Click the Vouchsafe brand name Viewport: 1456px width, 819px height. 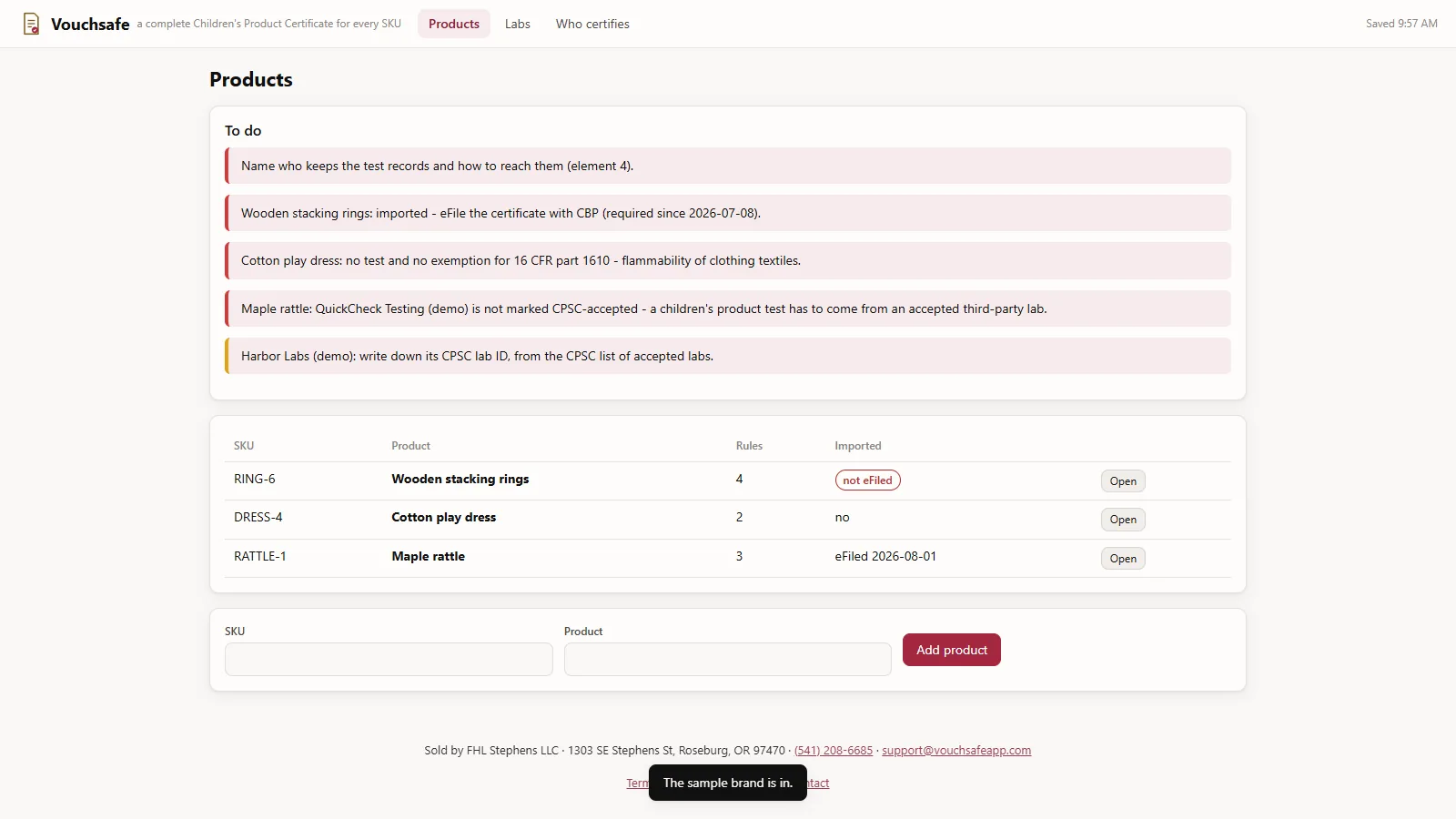(90, 25)
